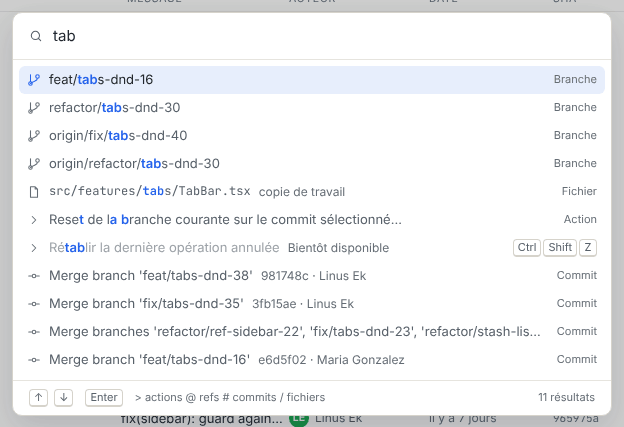
Task: Click commit icon for 'fix/tabs-dnd-35' merge
Action: tap(34, 304)
